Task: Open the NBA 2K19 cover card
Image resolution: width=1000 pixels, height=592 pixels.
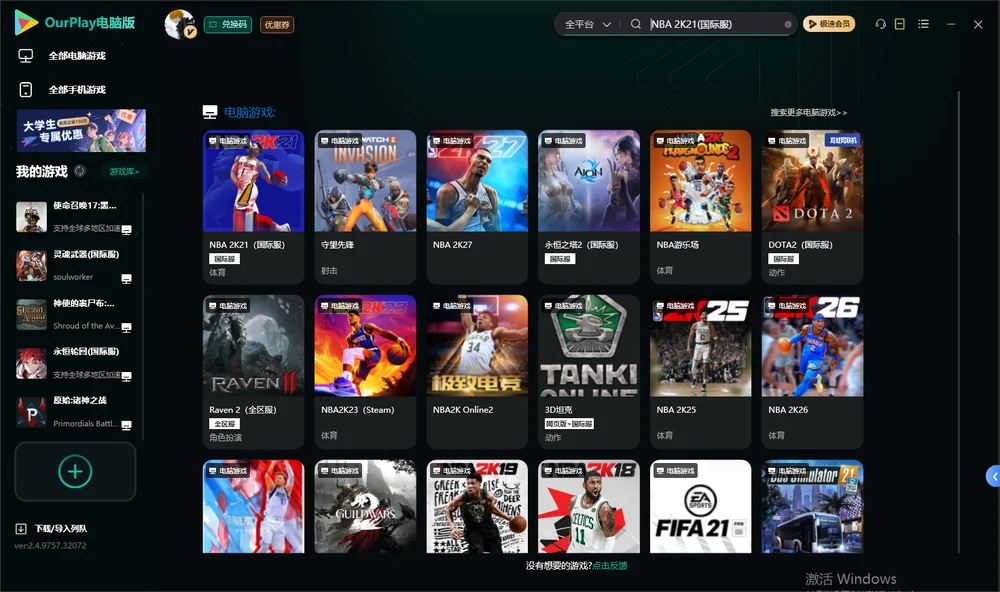Action: (477, 507)
